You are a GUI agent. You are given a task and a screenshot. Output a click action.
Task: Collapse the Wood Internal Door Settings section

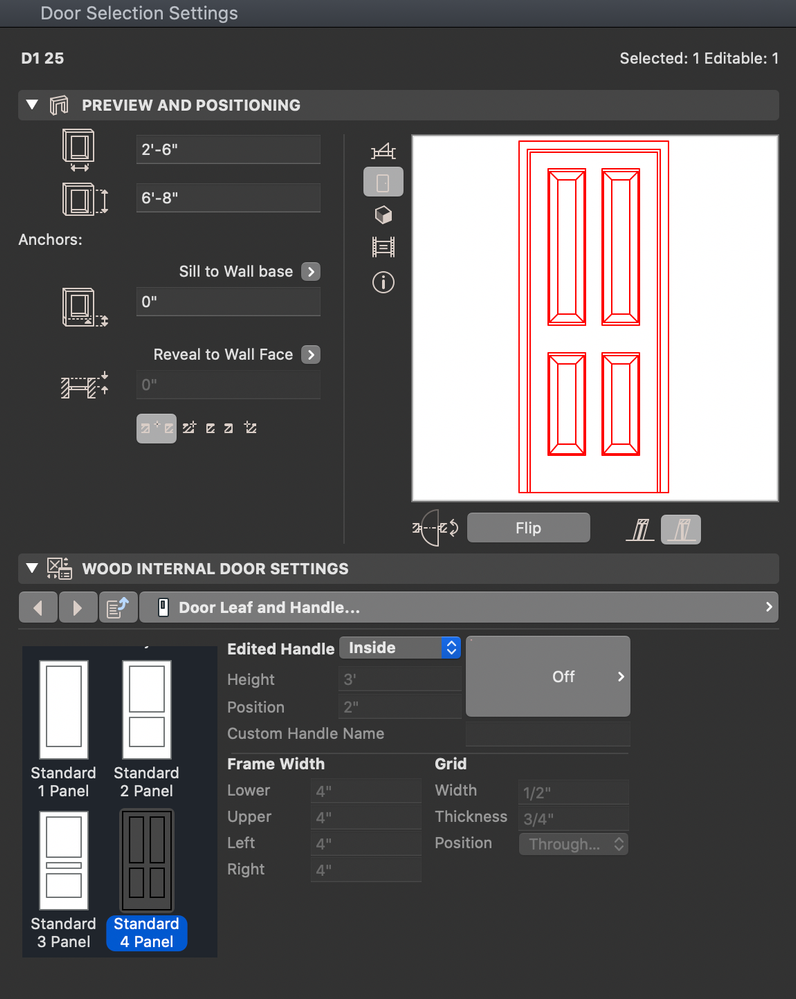pos(32,568)
